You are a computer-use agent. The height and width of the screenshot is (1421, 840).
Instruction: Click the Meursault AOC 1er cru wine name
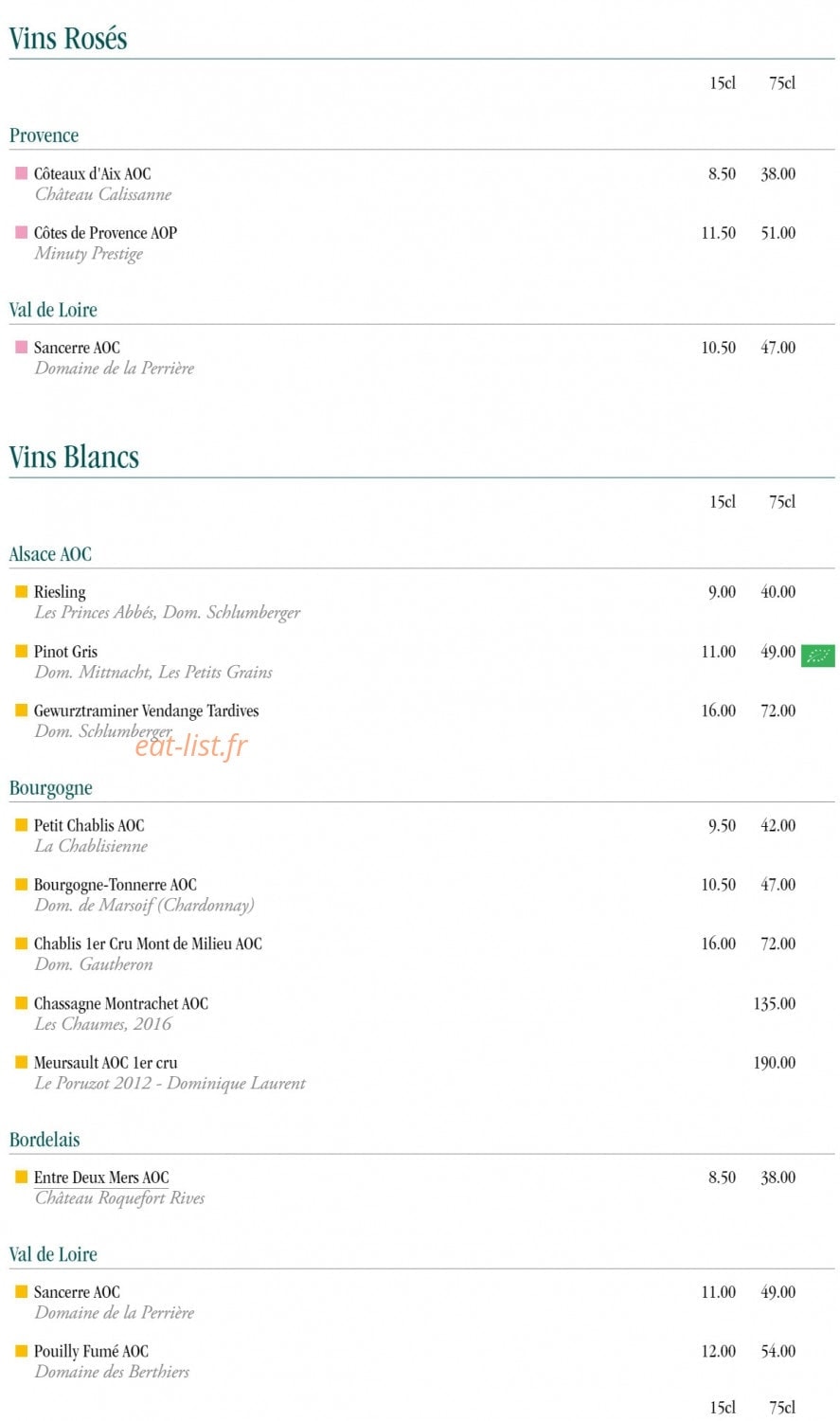105,1062
